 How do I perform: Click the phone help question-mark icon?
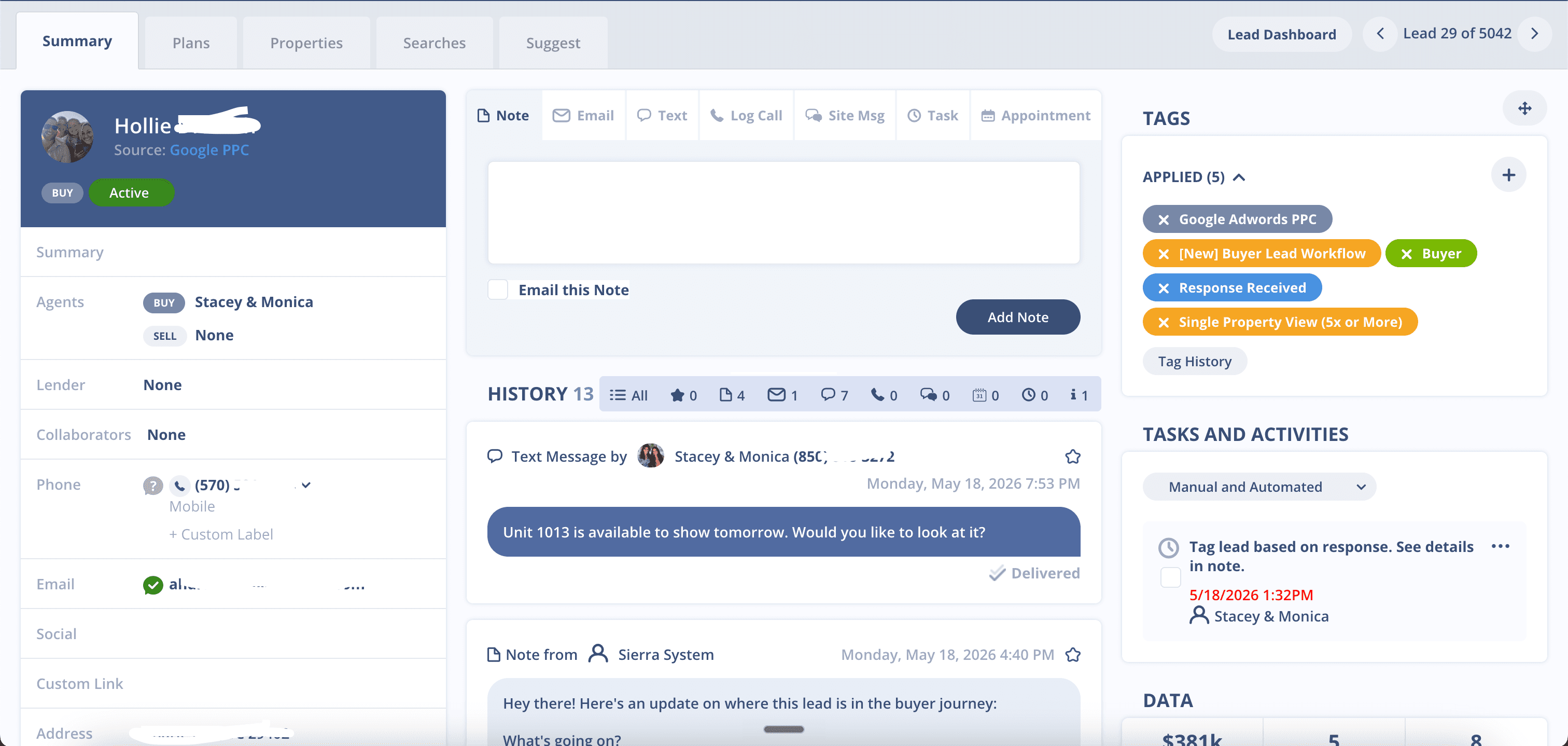click(153, 486)
